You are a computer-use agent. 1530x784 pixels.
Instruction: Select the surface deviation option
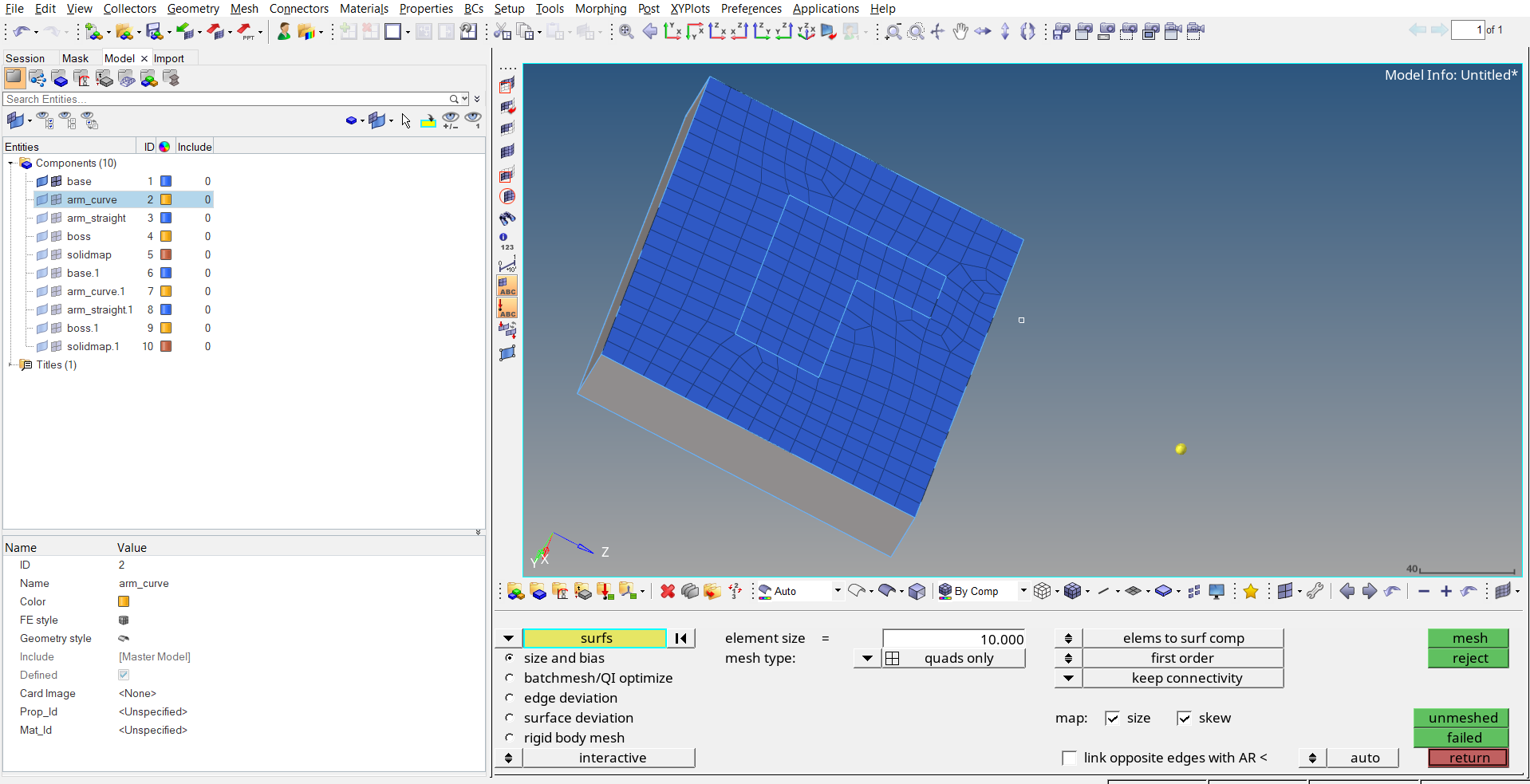(509, 718)
